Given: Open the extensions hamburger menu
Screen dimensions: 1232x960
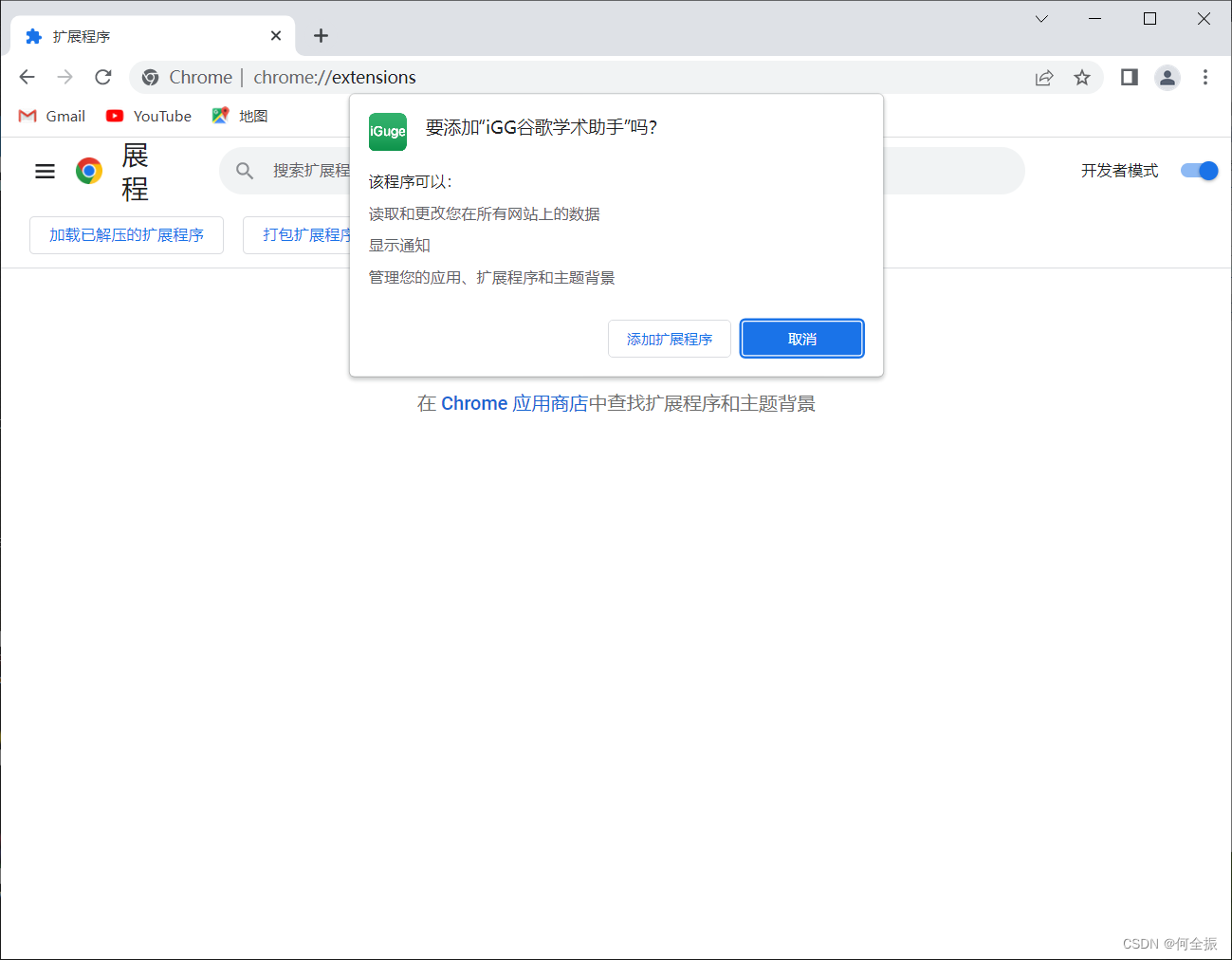Looking at the screenshot, I should 45,171.
